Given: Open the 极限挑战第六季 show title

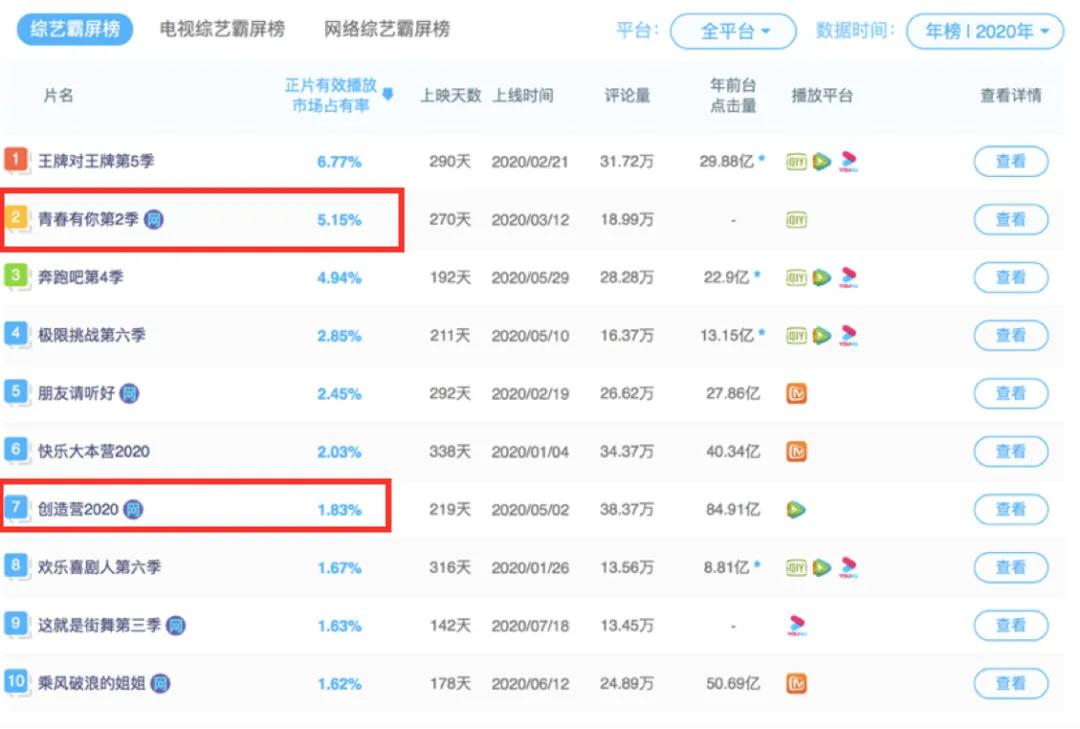Looking at the screenshot, I should pos(91,336).
